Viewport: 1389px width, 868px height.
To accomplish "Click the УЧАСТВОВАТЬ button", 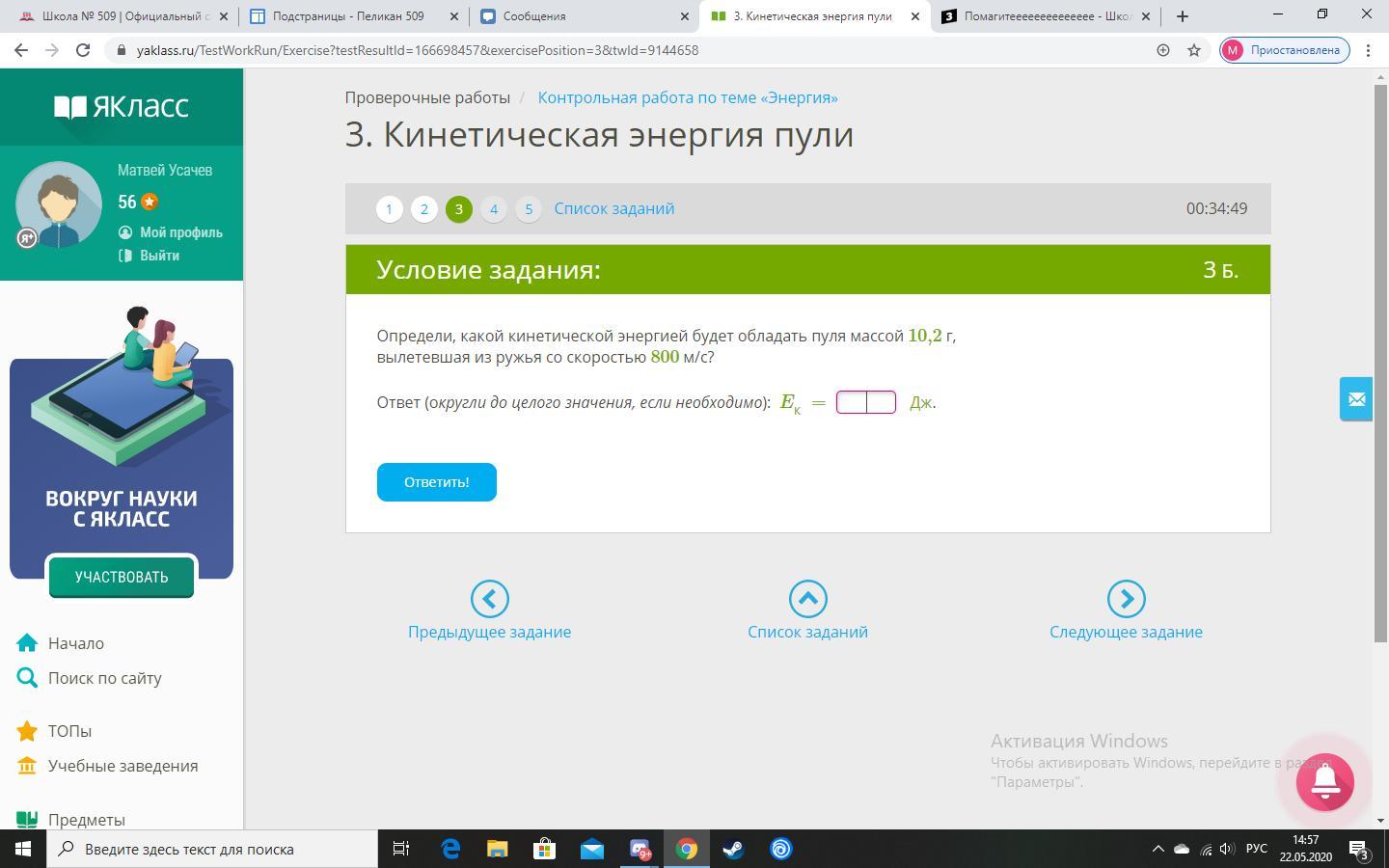I will [x=122, y=577].
